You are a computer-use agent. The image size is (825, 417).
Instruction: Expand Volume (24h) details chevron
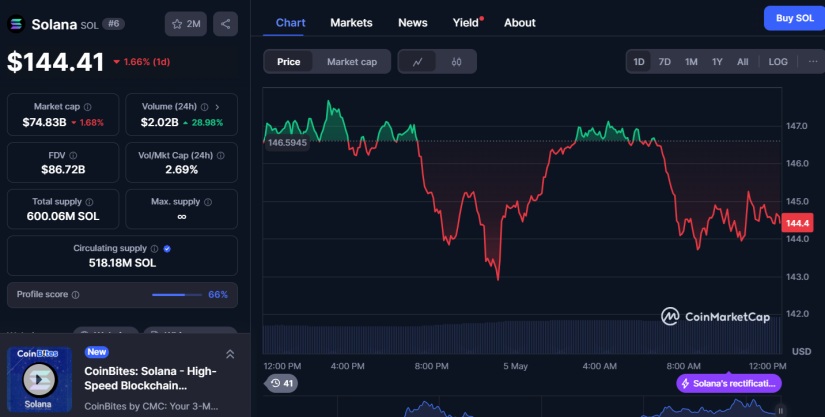217,107
